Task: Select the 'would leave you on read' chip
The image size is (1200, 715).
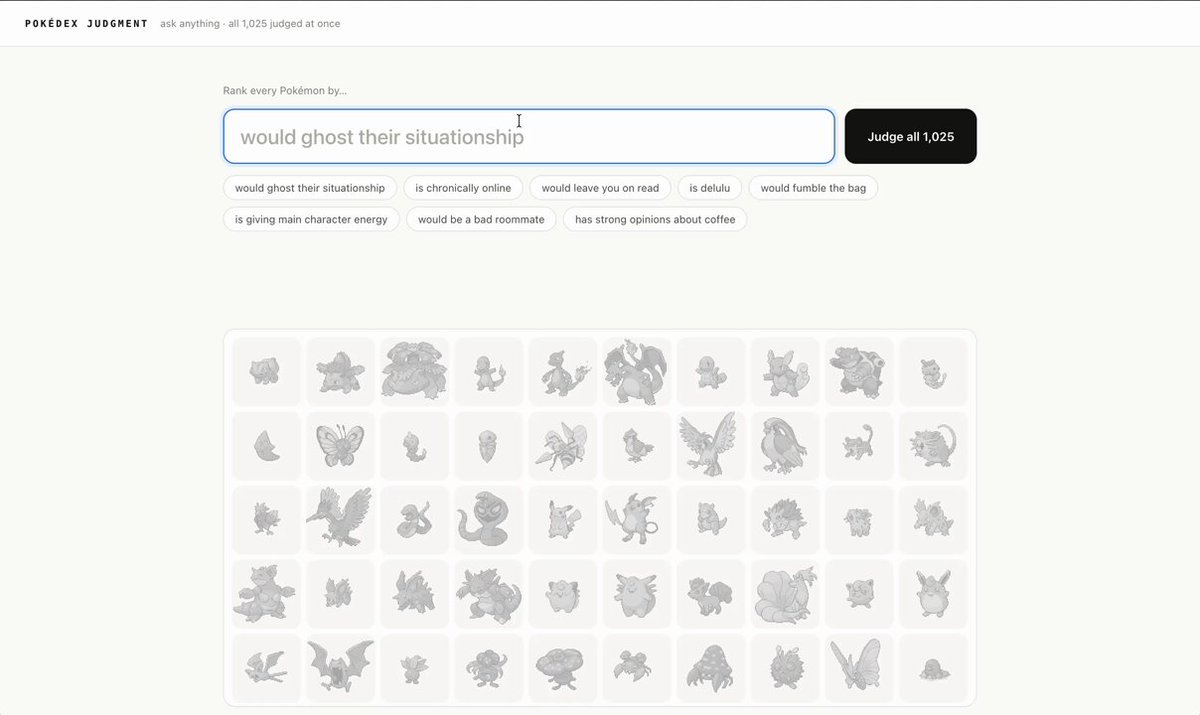Action: (600, 188)
